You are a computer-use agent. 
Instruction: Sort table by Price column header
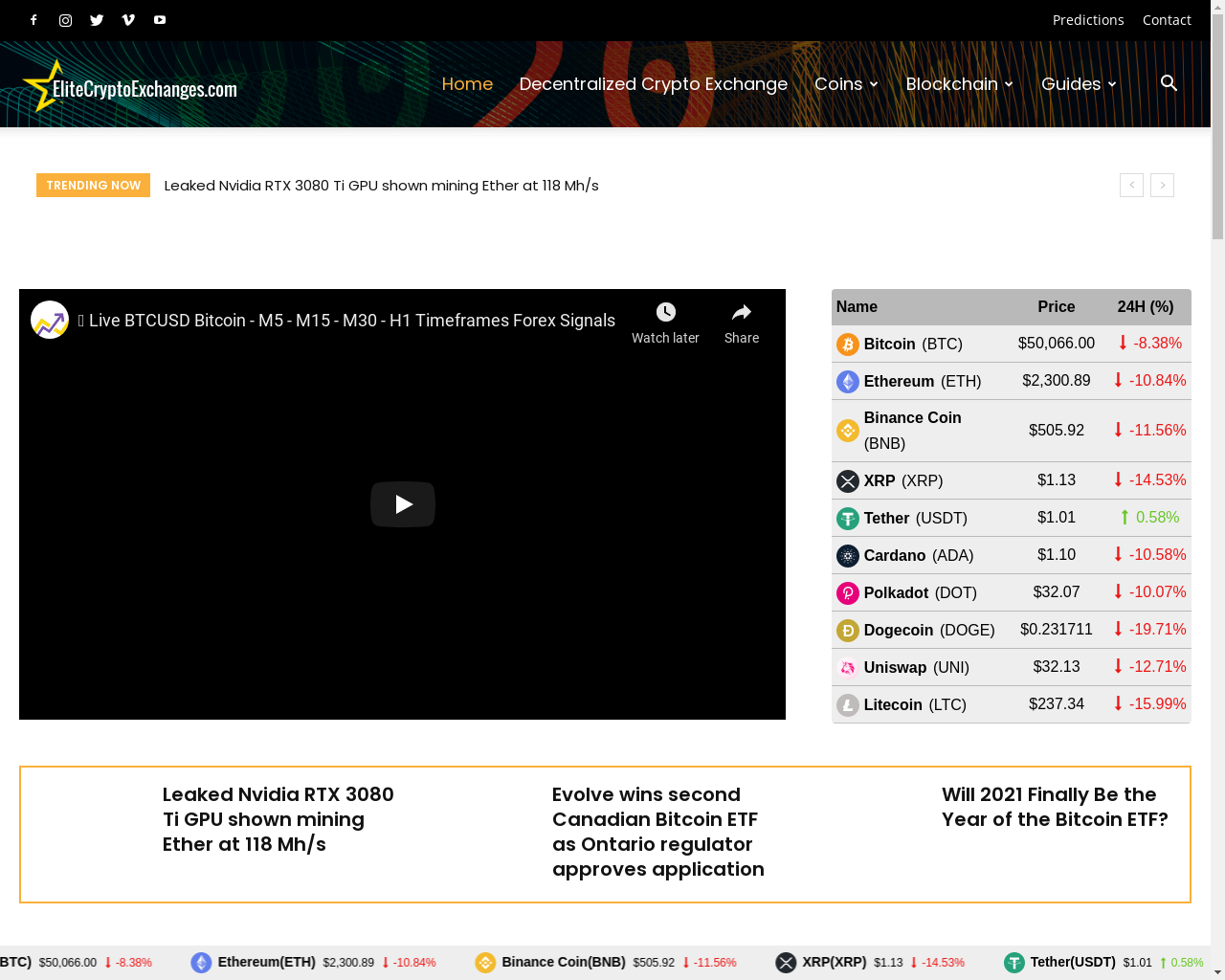1057,307
